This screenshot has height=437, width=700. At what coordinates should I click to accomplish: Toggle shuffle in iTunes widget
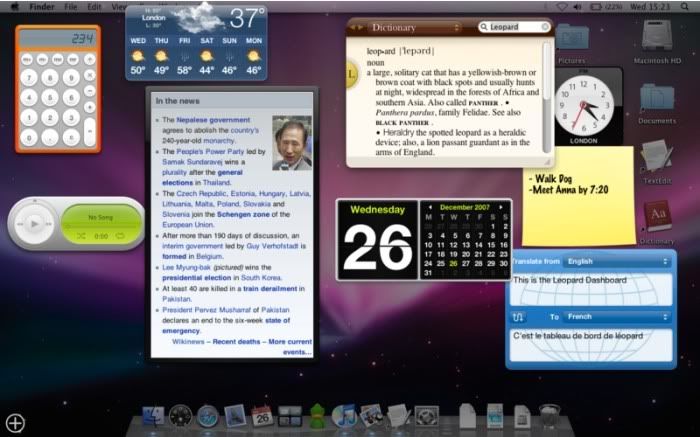click(x=81, y=236)
